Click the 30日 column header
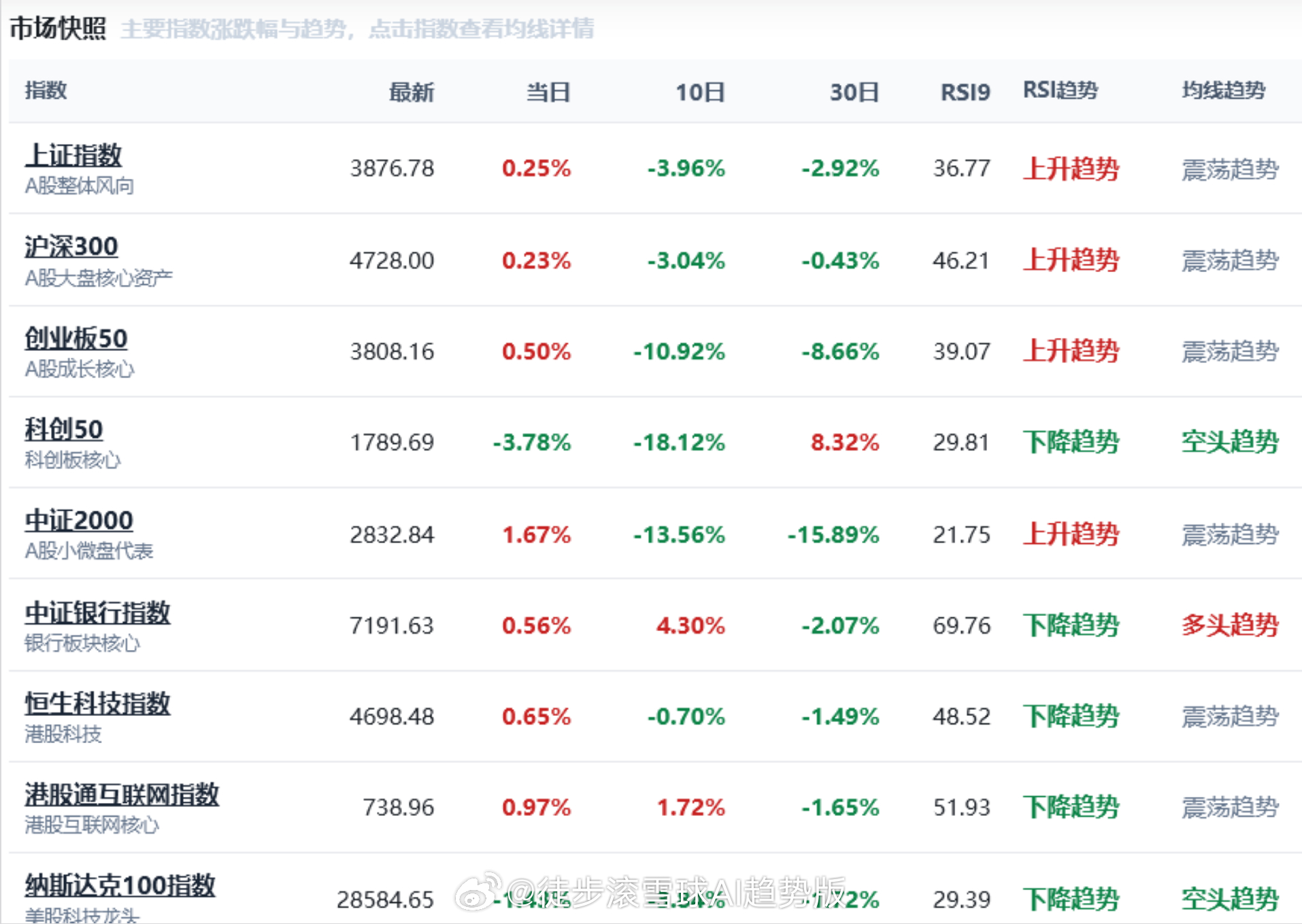1302x924 pixels. coord(854,92)
